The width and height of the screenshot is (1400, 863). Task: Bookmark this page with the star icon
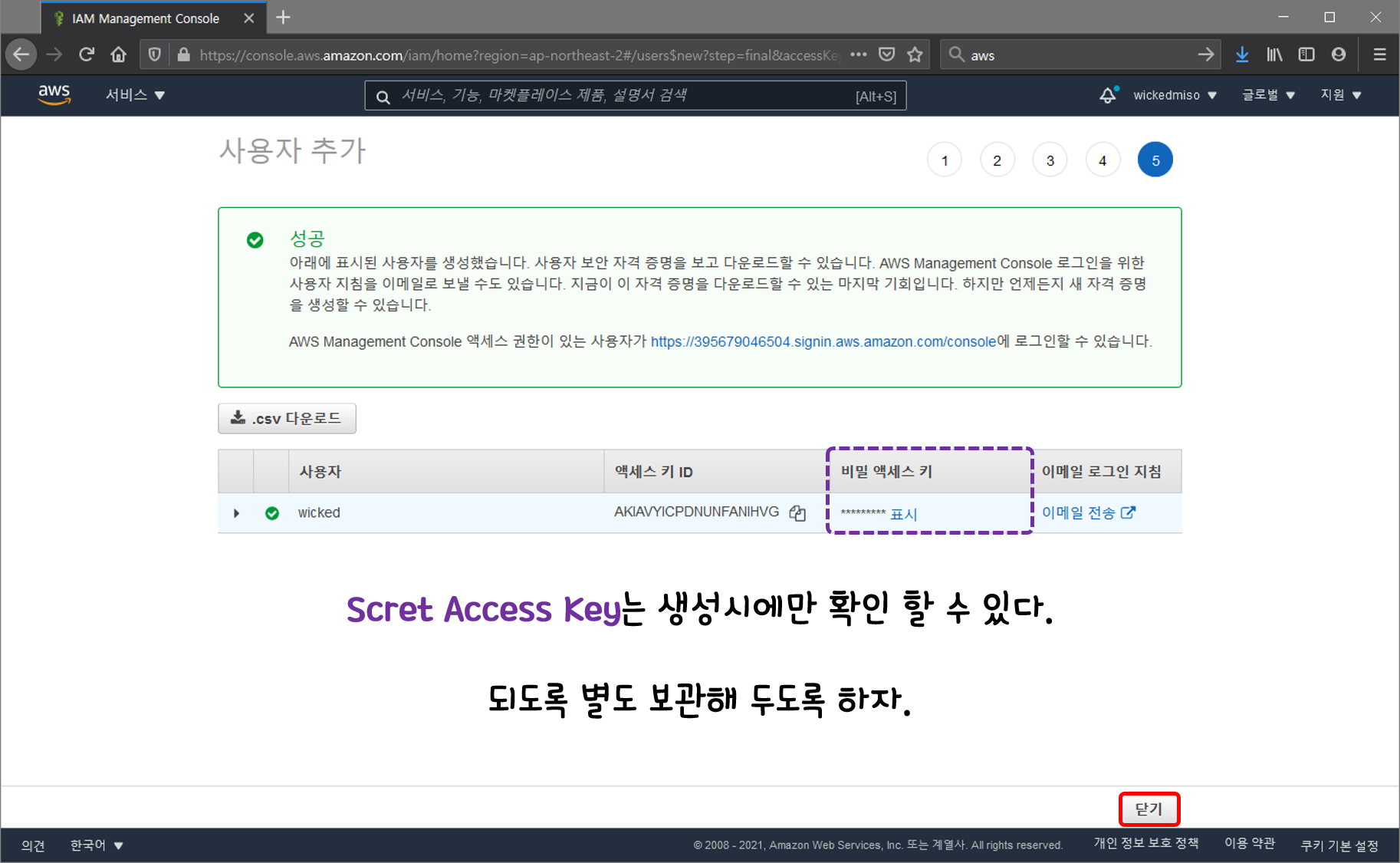(915, 54)
